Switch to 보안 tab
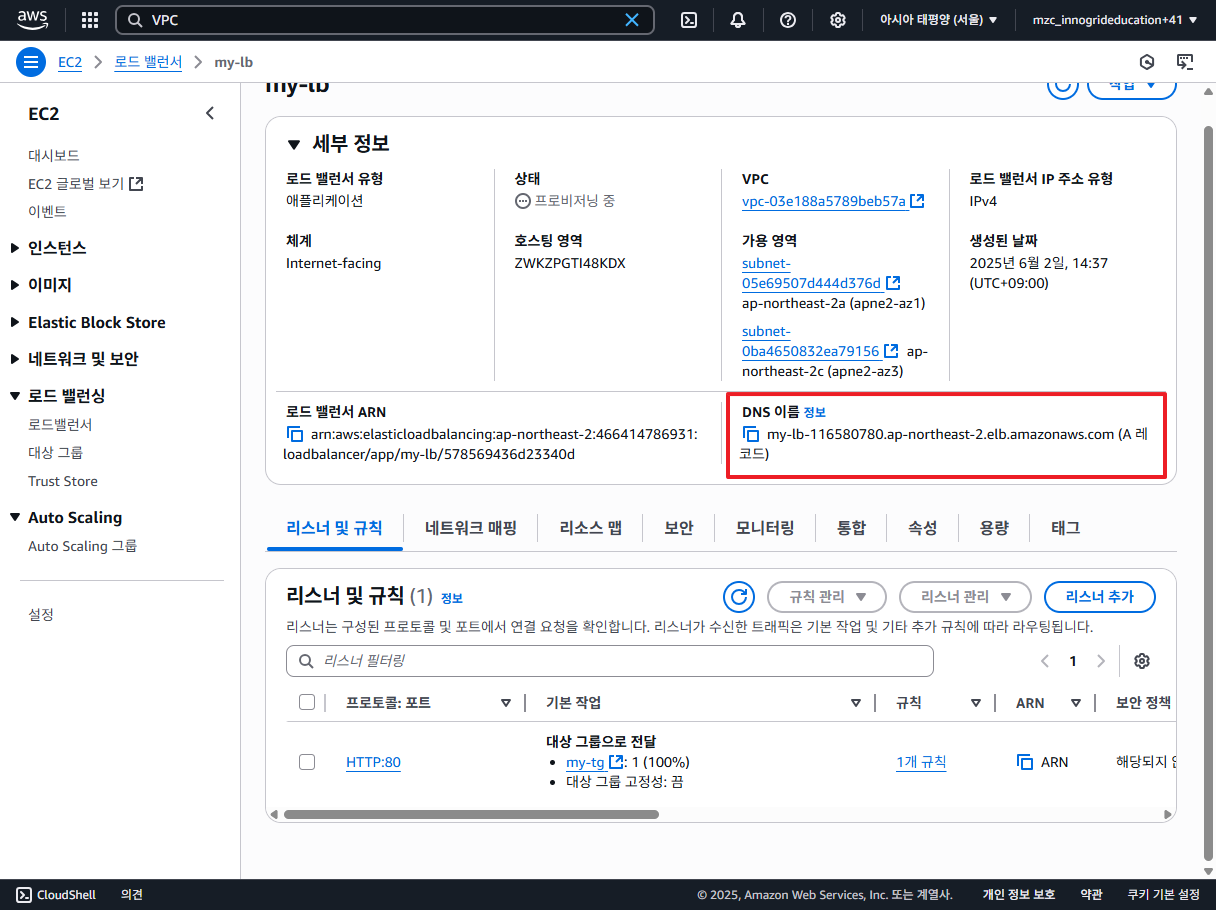This screenshot has width=1216, height=910. [x=679, y=528]
